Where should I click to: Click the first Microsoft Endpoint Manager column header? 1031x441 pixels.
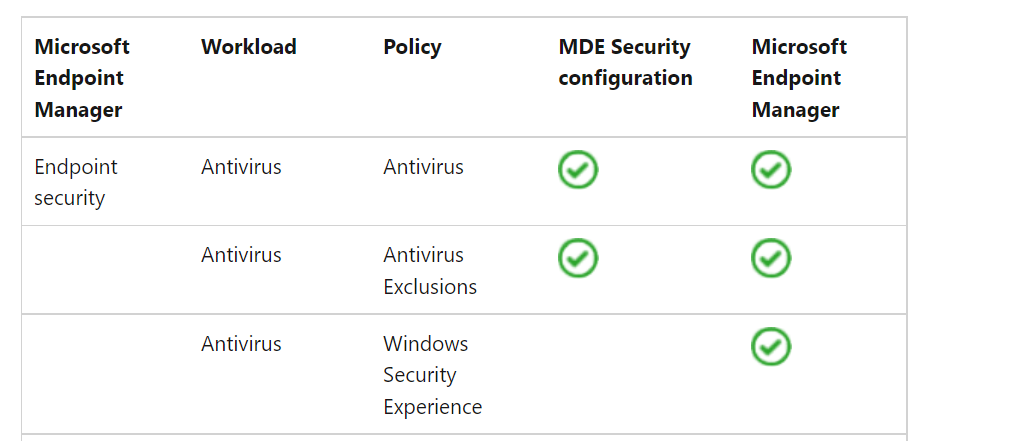point(82,78)
